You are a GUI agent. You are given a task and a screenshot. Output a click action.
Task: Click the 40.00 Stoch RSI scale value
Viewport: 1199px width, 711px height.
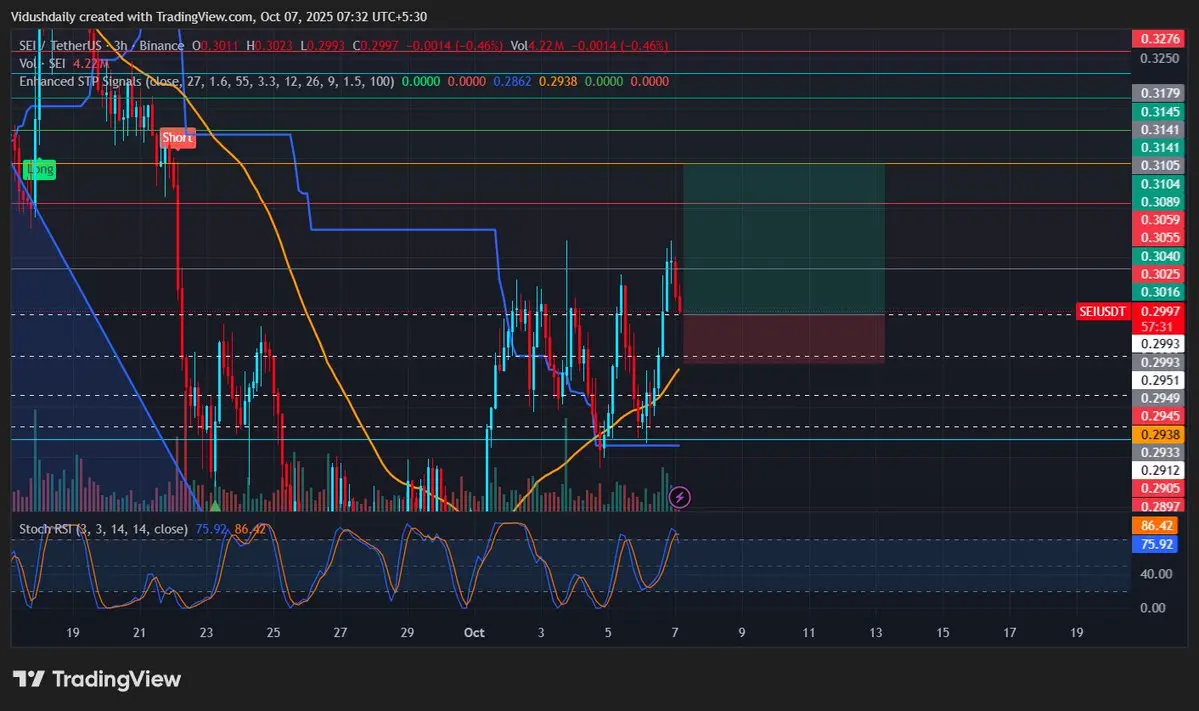pos(1156,574)
